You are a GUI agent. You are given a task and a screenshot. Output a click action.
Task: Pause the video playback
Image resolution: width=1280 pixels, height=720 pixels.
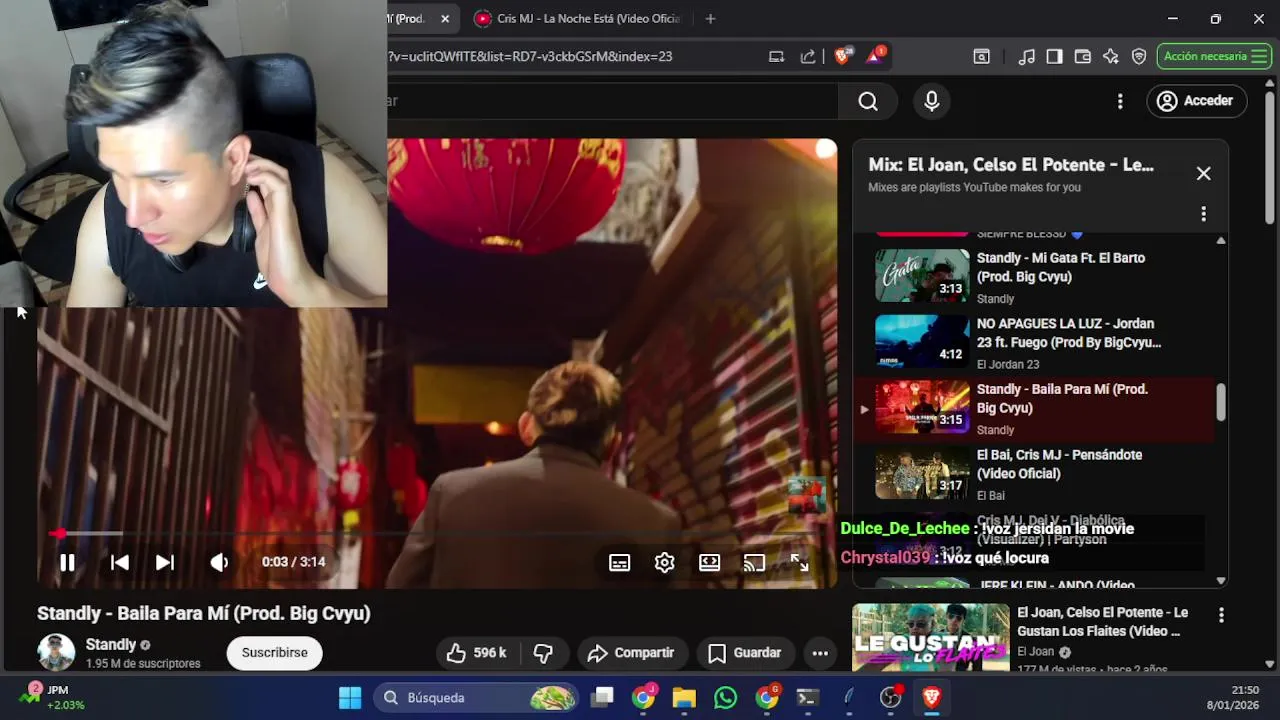pos(67,562)
